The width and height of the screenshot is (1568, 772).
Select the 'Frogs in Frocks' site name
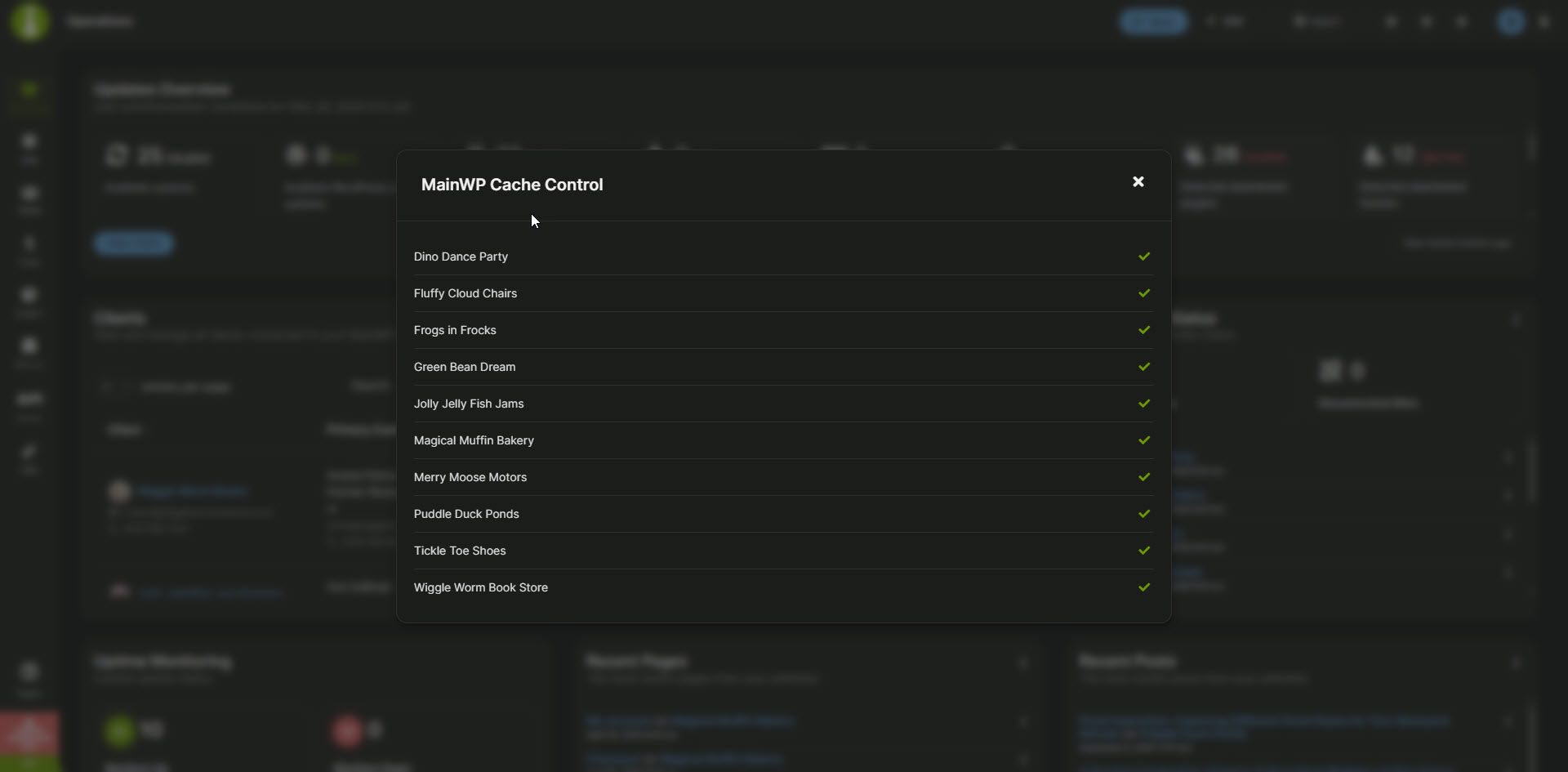click(x=455, y=330)
